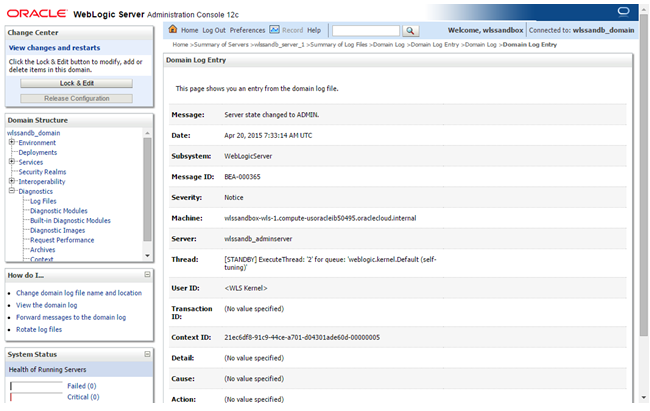650x411 pixels.
Task: Open Diagnostic Modules tree item
Action: click(59, 211)
